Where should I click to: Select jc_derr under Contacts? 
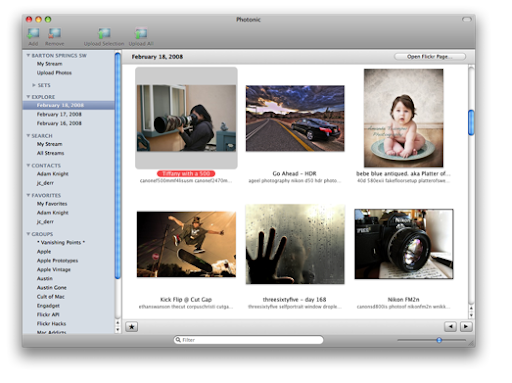coord(45,183)
